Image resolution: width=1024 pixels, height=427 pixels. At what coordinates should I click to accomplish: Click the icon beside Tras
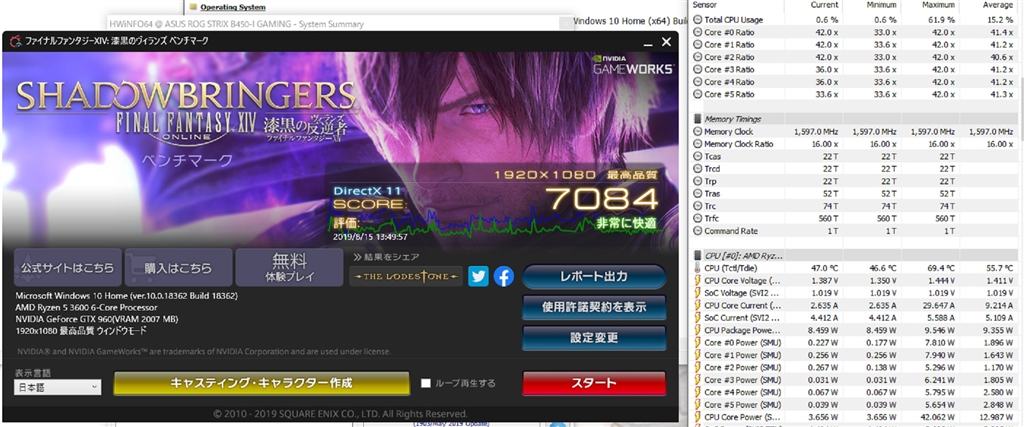698,194
